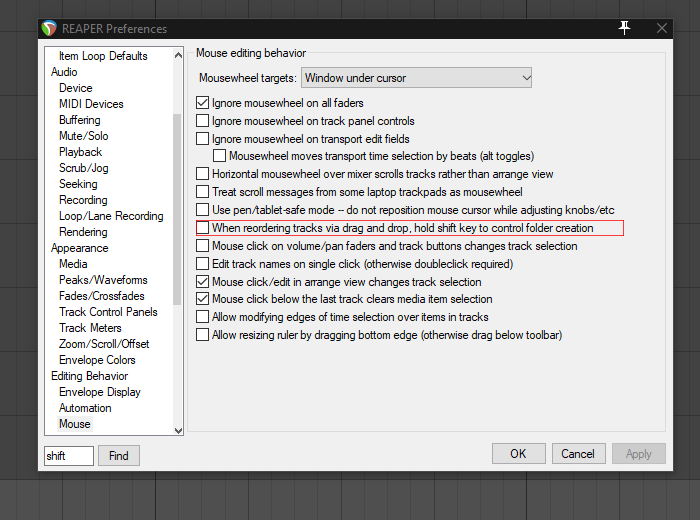700x520 pixels.
Task: Select the Recording preferences page
Action: (83, 200)
